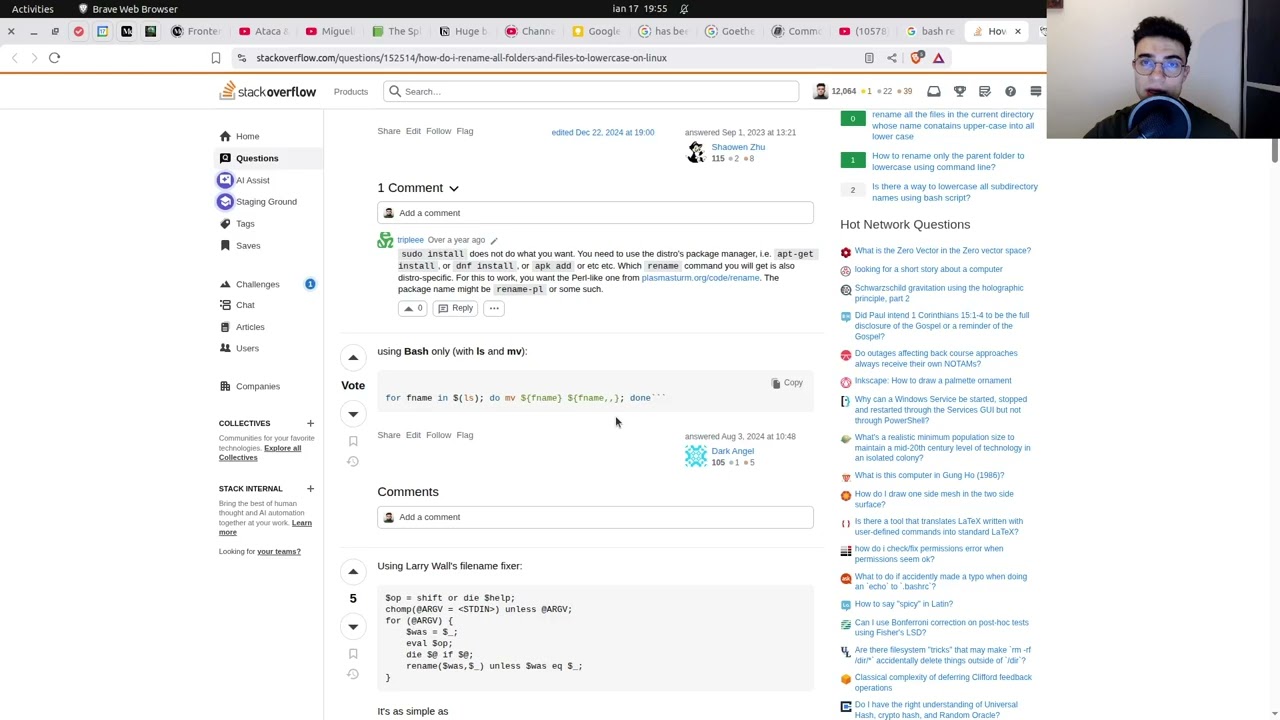Open 'What is the Zero Vector' network question
This screenshot has width=1280, height=720.
pos(942,251)
